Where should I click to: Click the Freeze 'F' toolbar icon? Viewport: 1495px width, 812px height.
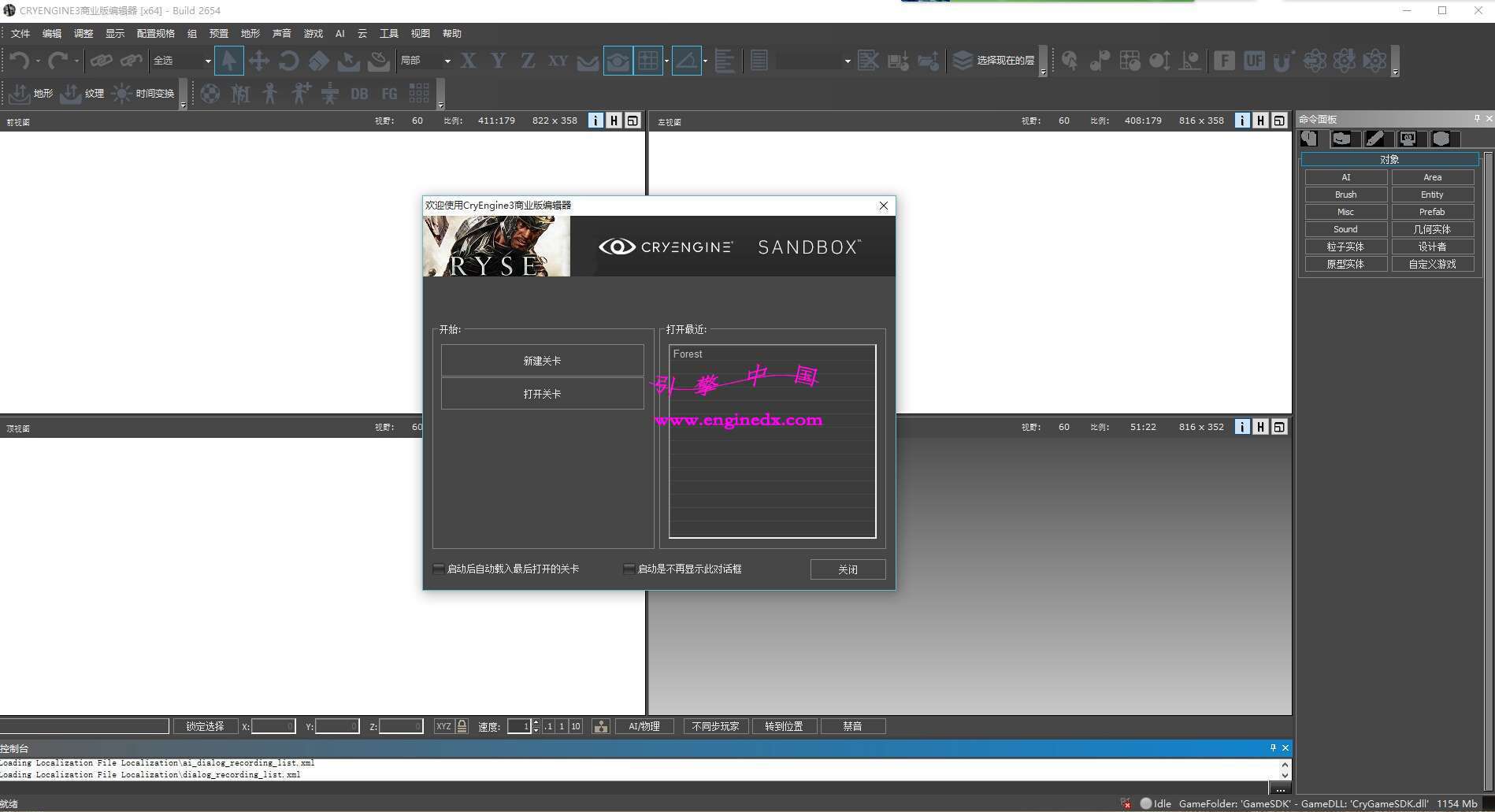click(x=1224, y=61)
